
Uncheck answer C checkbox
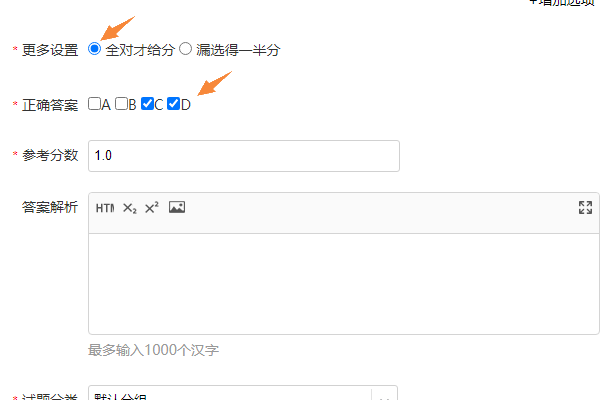tap(147, 103)
